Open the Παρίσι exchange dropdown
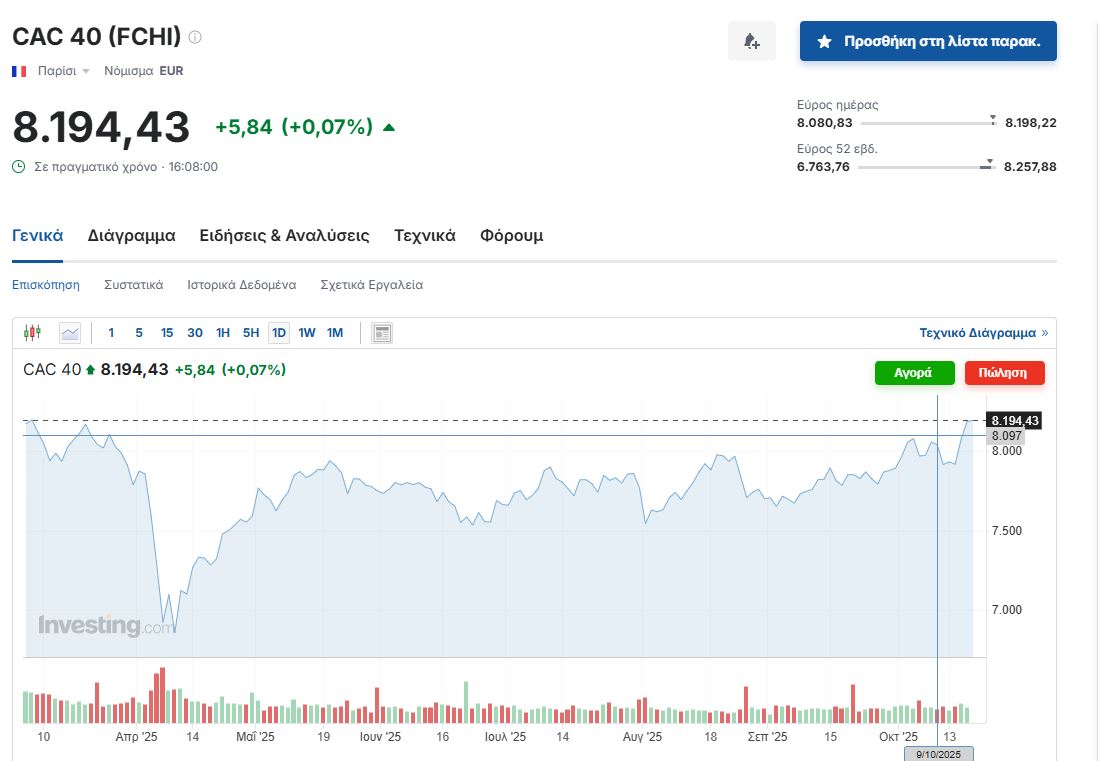1098x761 pixels. (x=64, y=71)
